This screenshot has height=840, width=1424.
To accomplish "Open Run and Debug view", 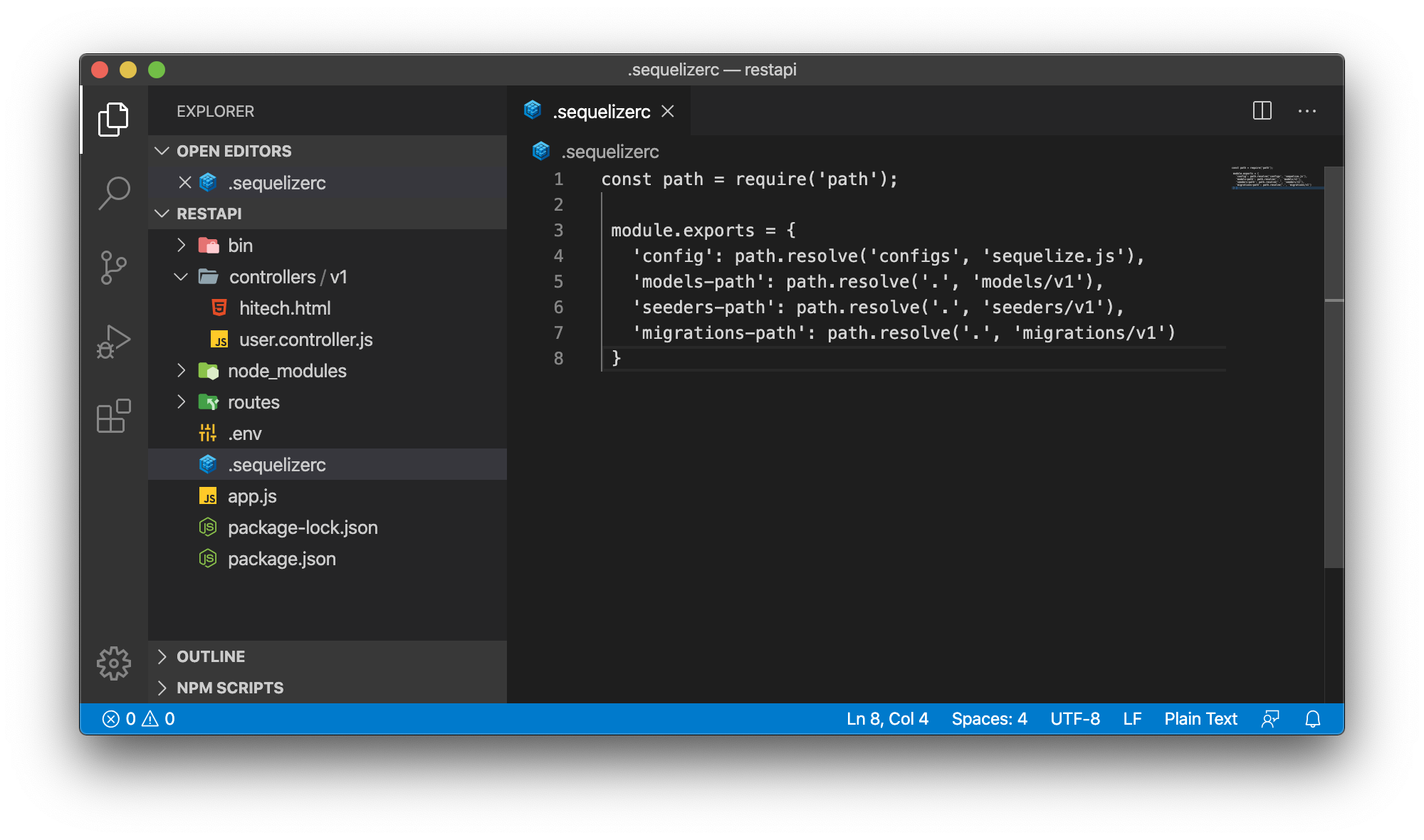I will point(114,342).
